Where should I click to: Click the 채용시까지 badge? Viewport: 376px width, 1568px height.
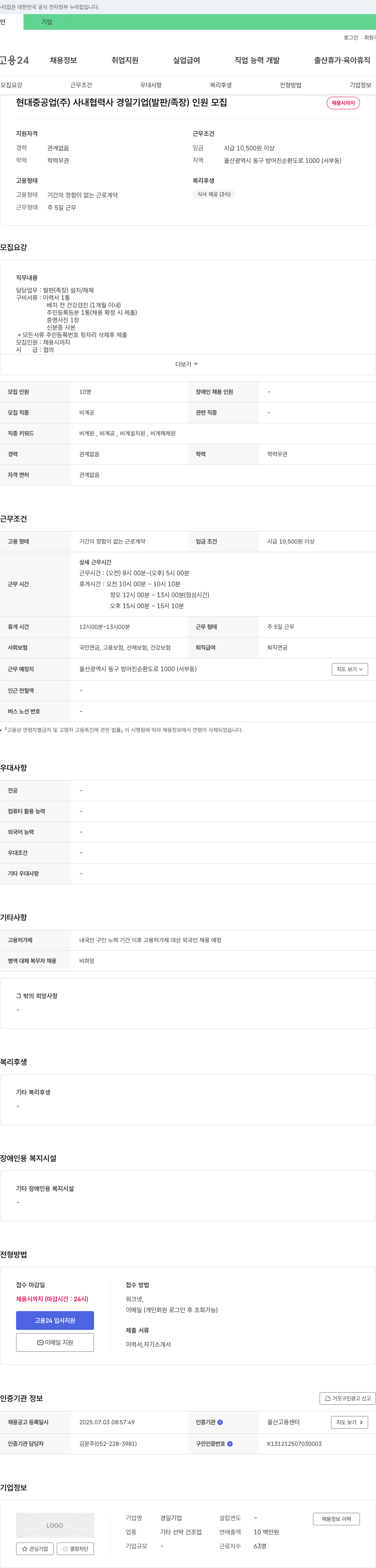point(343,103)
